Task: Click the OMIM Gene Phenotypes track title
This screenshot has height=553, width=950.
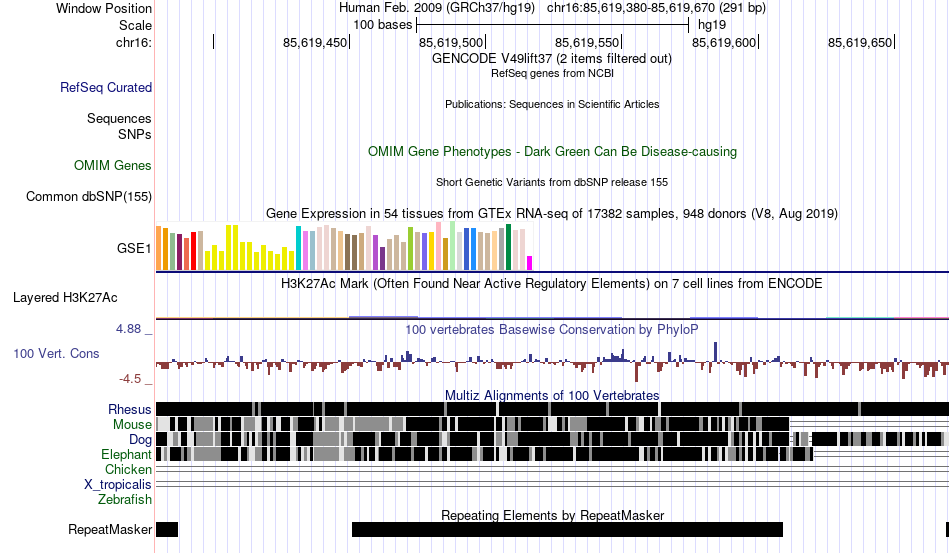Action: point(552,151)
